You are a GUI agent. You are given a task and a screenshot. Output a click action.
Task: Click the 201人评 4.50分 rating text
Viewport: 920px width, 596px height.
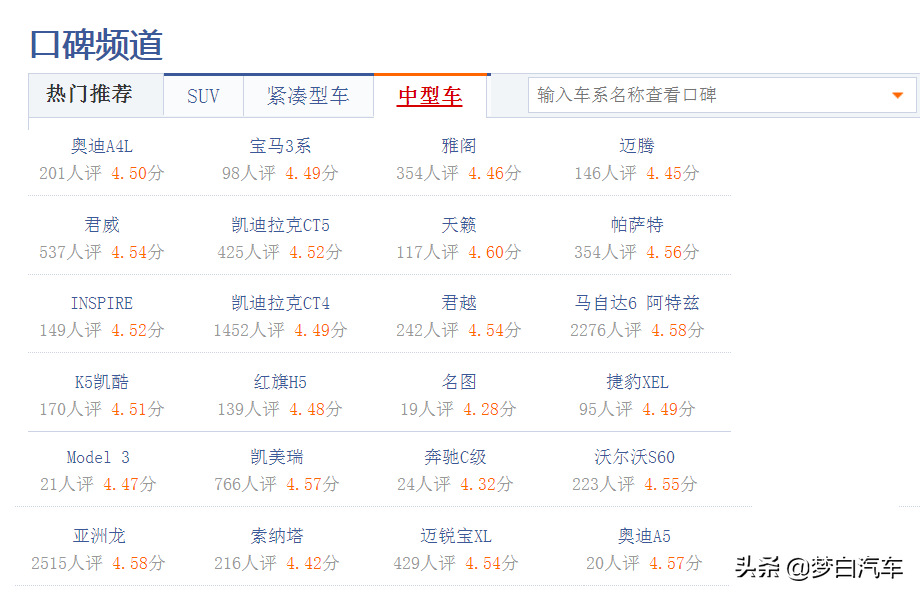click(102, 173)
